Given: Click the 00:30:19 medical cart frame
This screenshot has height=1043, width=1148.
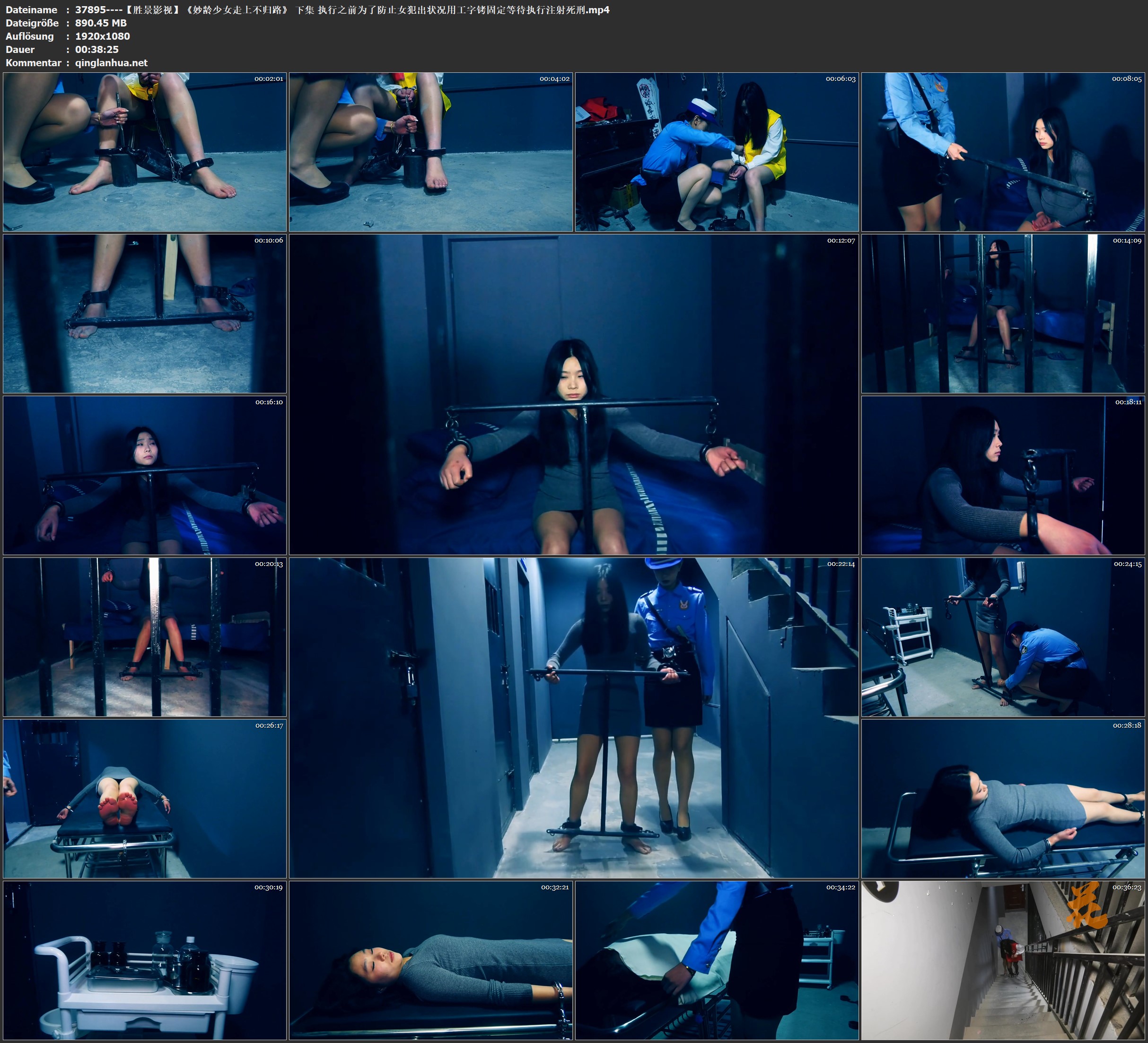Looking at the screenshot, I should click(145, 960).
